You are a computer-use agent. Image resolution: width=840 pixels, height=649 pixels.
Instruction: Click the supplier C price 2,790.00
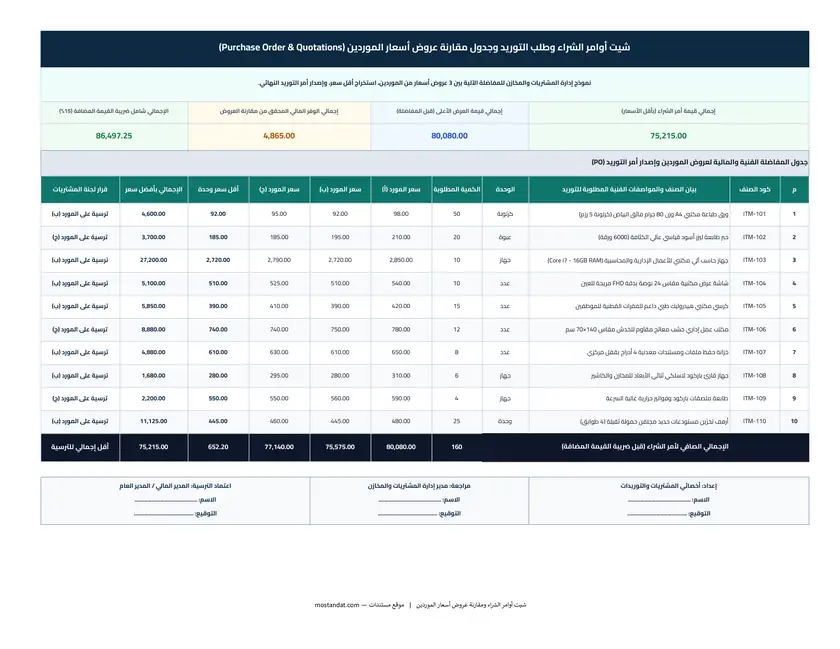pyautogui.click(x=279, y=260)
